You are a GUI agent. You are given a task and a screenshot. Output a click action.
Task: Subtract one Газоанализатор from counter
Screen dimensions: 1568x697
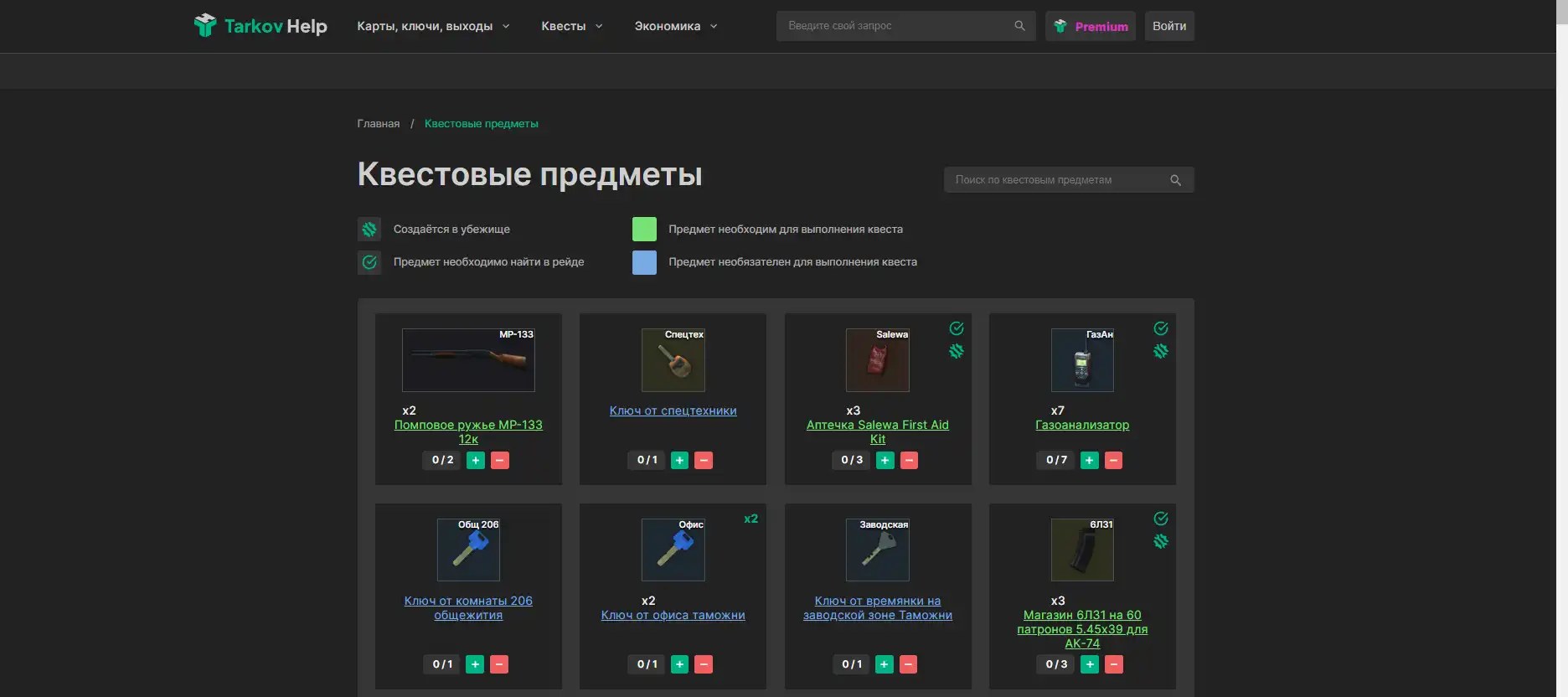[x=1114, y=460]
